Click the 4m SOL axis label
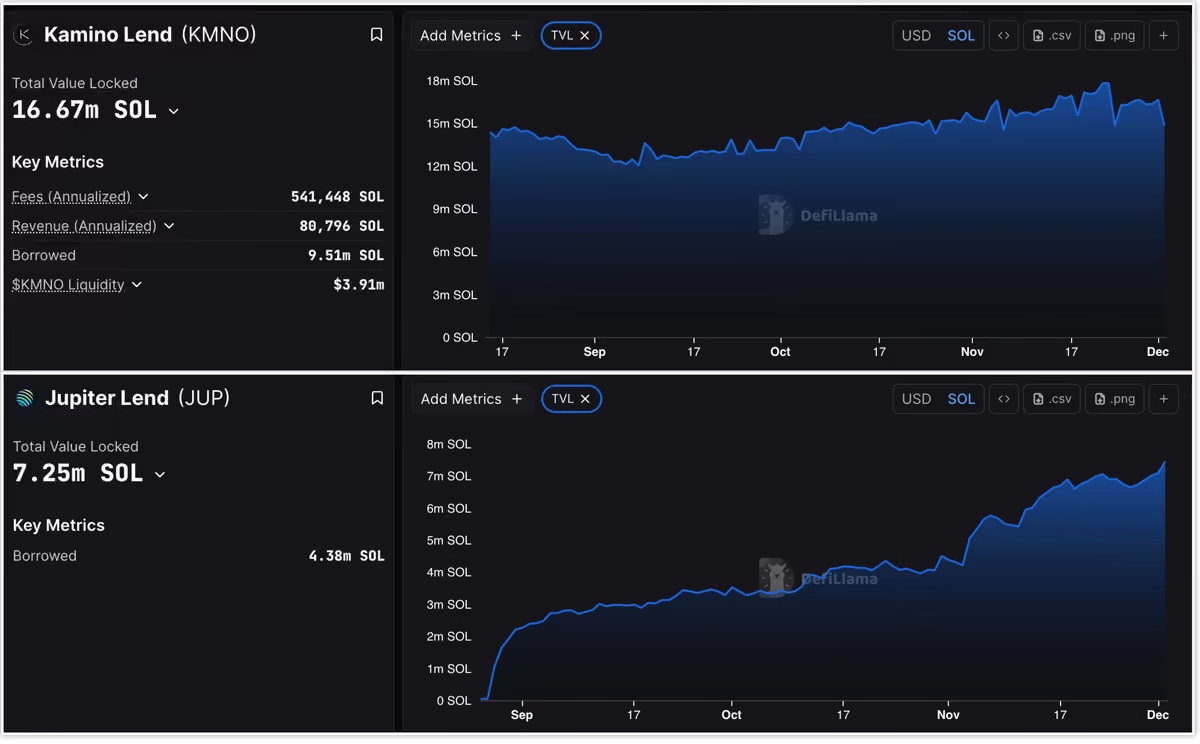This screenshot has width=1200, height=744. click(x=449, y=572)
